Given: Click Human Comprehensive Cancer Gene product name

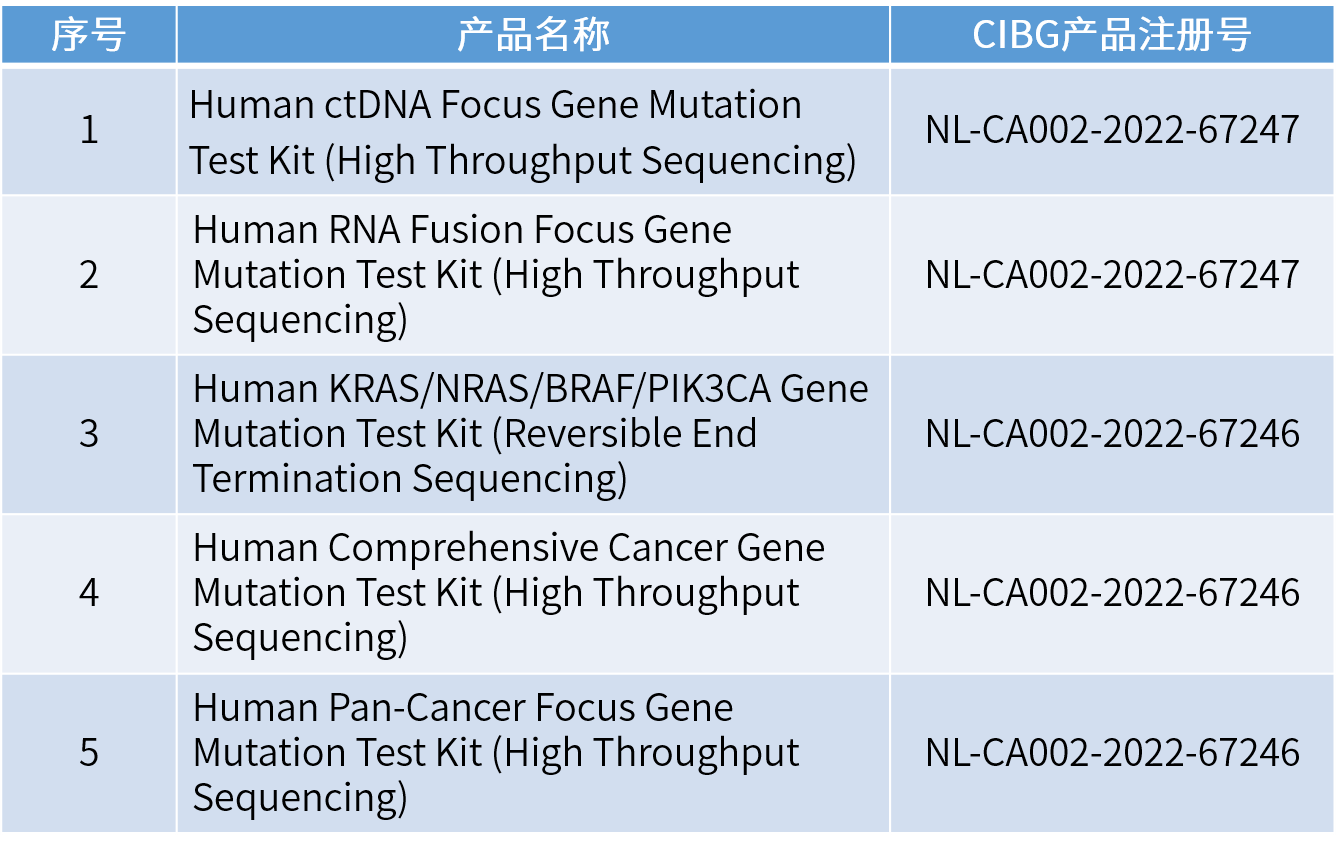Looking at the screenshot, I should 509,593.
